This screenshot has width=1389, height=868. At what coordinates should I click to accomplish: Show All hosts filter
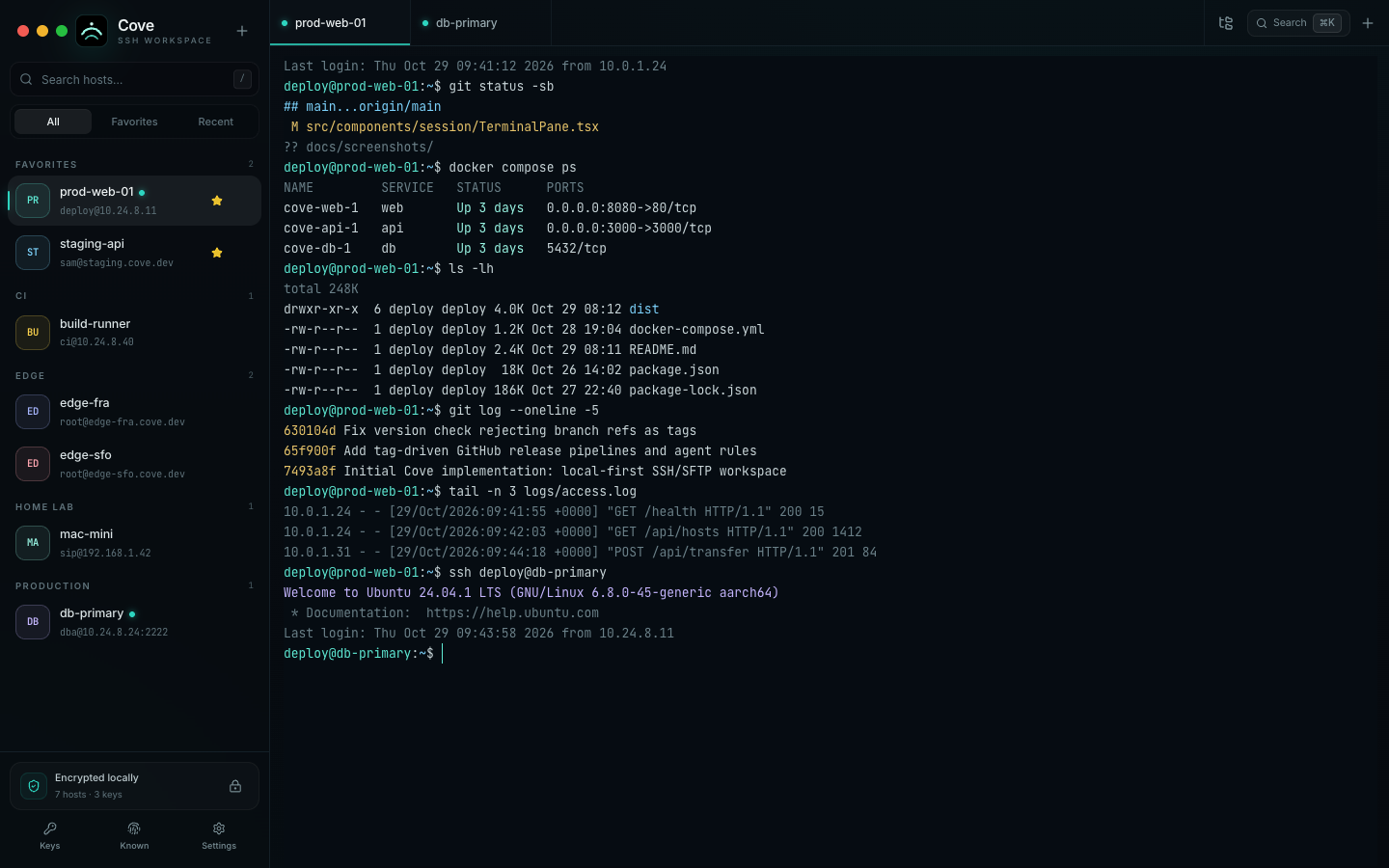pyautogui.click(x=53, y=122)
